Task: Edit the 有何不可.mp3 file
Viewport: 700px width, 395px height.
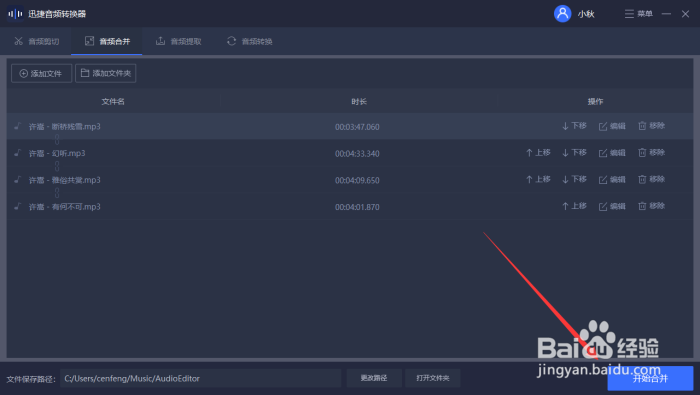Action: (612, 207)
